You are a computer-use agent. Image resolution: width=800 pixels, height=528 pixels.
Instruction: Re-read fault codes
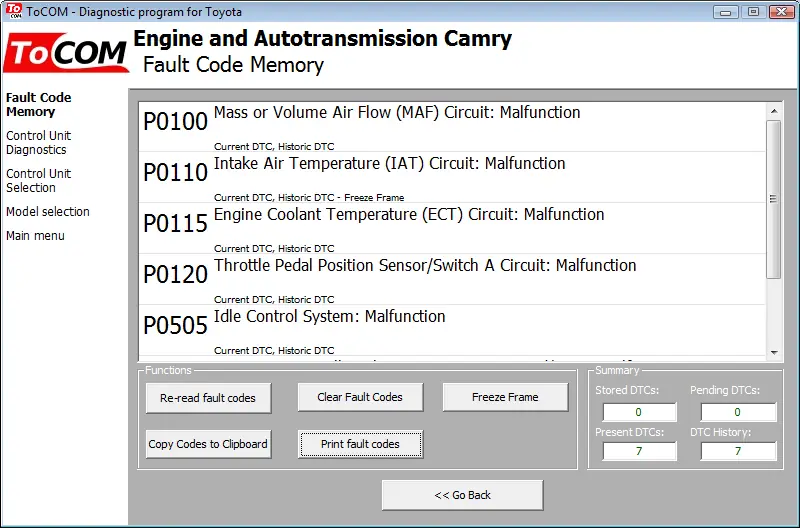coord(208,398)
